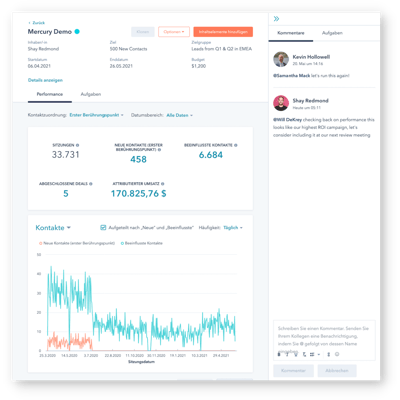Viewport: 400px width, 400px height.
Task: Click budget value '$1,200'
Action: [x=199, y=66]
